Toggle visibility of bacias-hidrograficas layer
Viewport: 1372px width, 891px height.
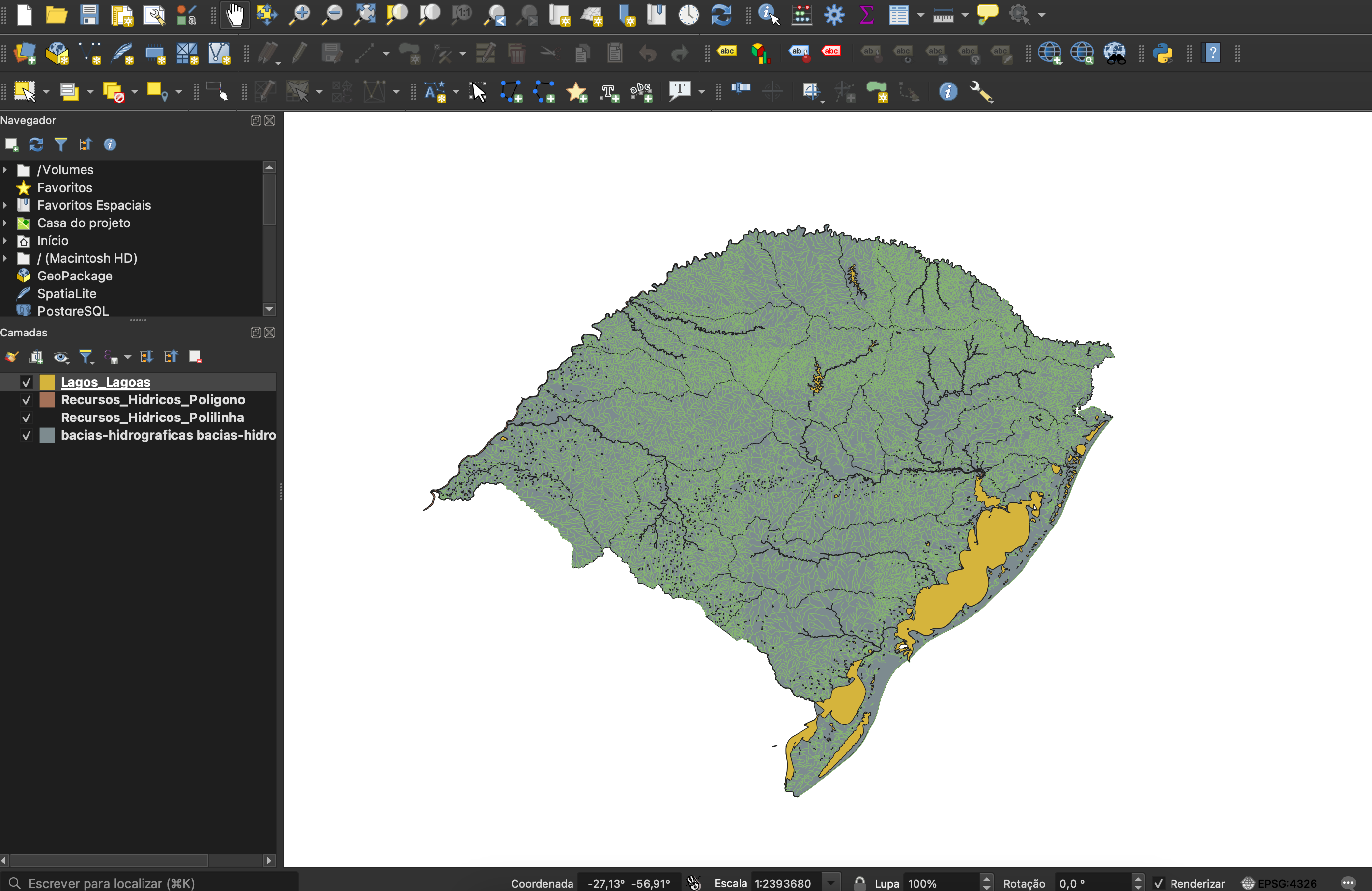(26, 436)
